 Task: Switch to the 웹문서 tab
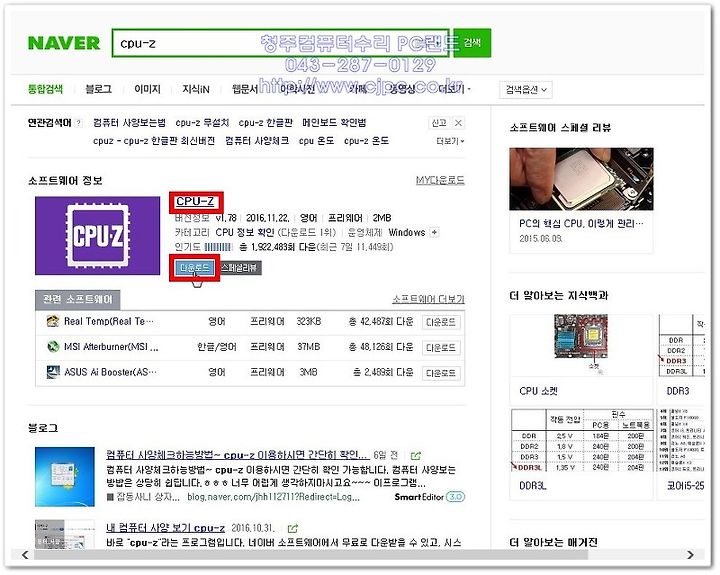[245, 89]
